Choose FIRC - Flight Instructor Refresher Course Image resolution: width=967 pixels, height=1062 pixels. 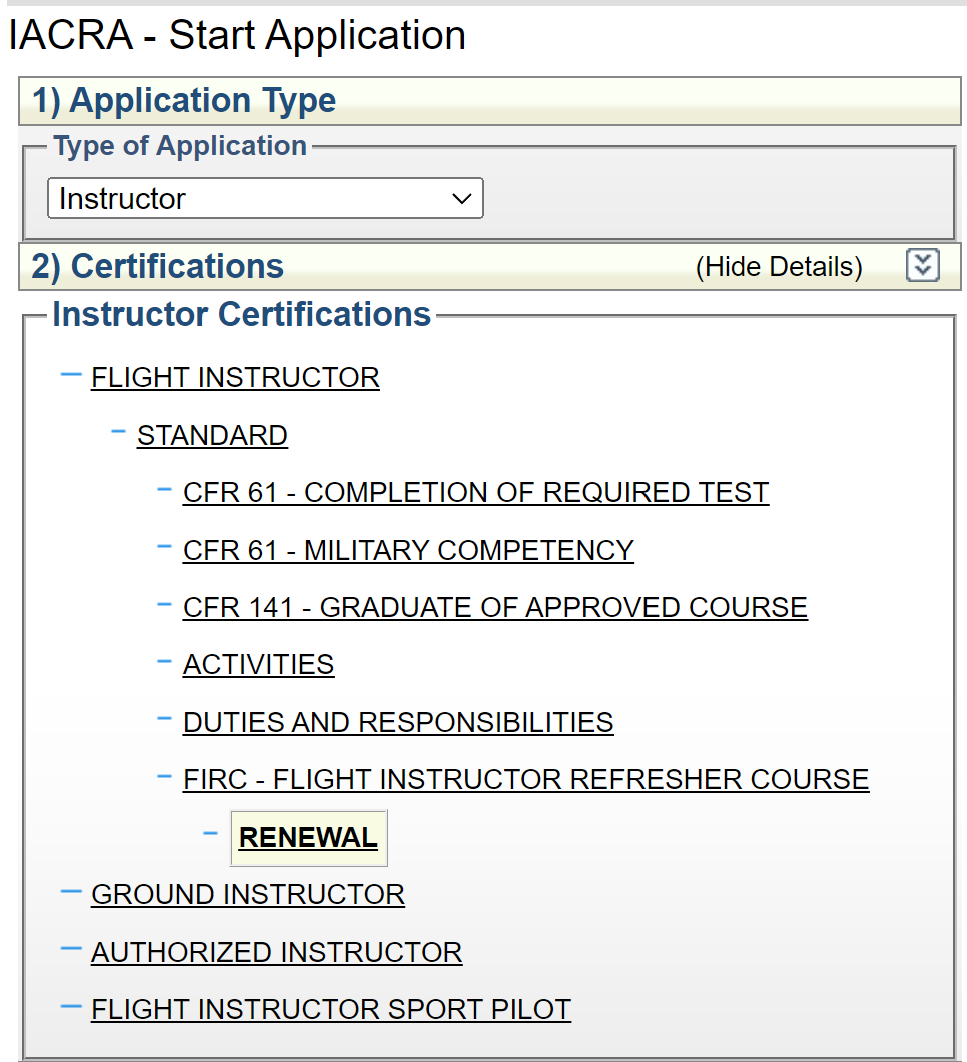point(526,780)
